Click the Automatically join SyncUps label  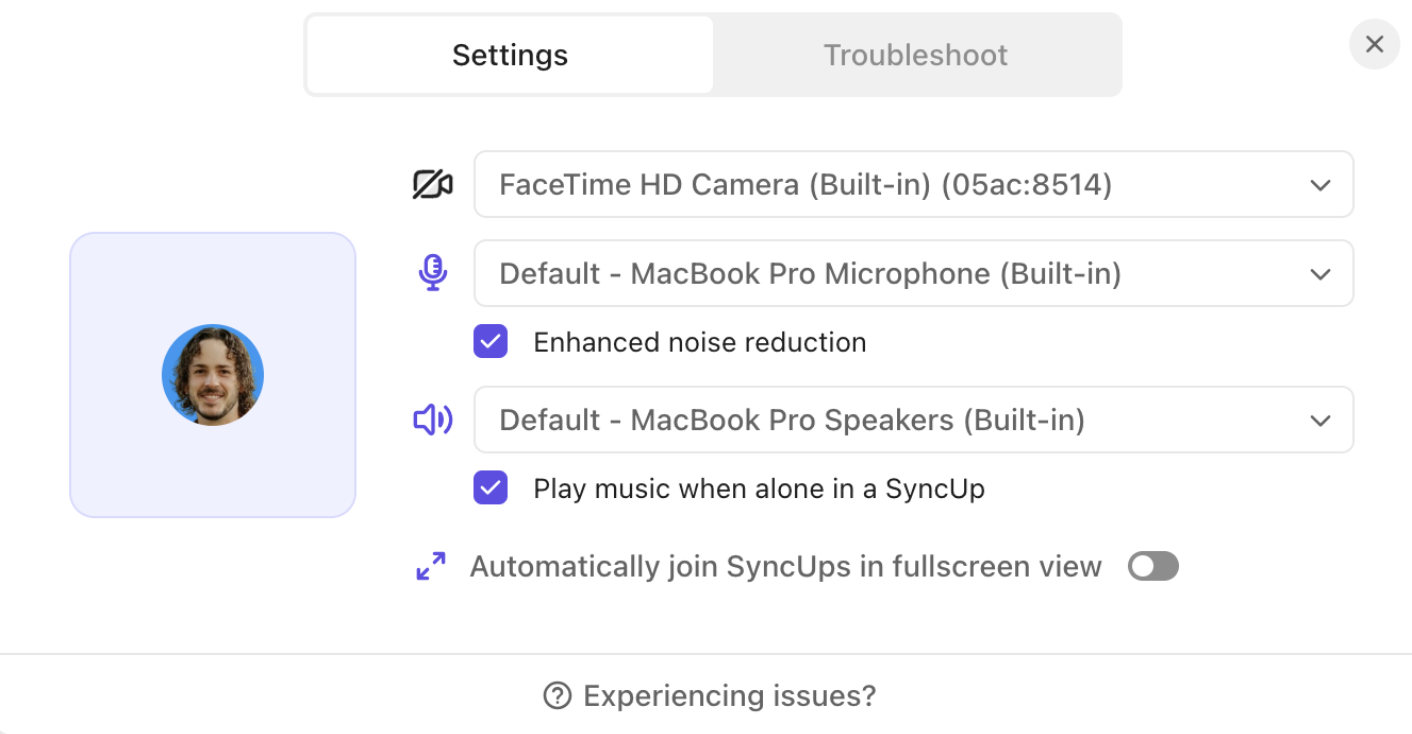785,567
